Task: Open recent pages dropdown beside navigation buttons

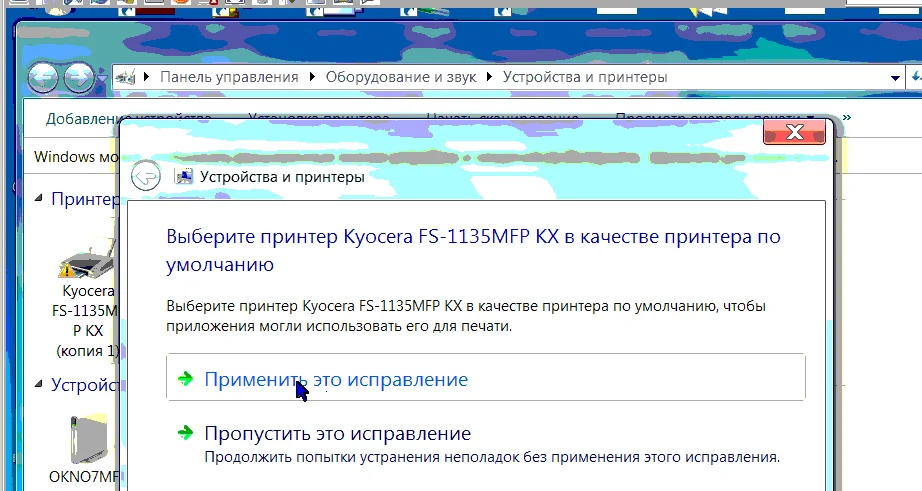Action: (x=103, y=78)
